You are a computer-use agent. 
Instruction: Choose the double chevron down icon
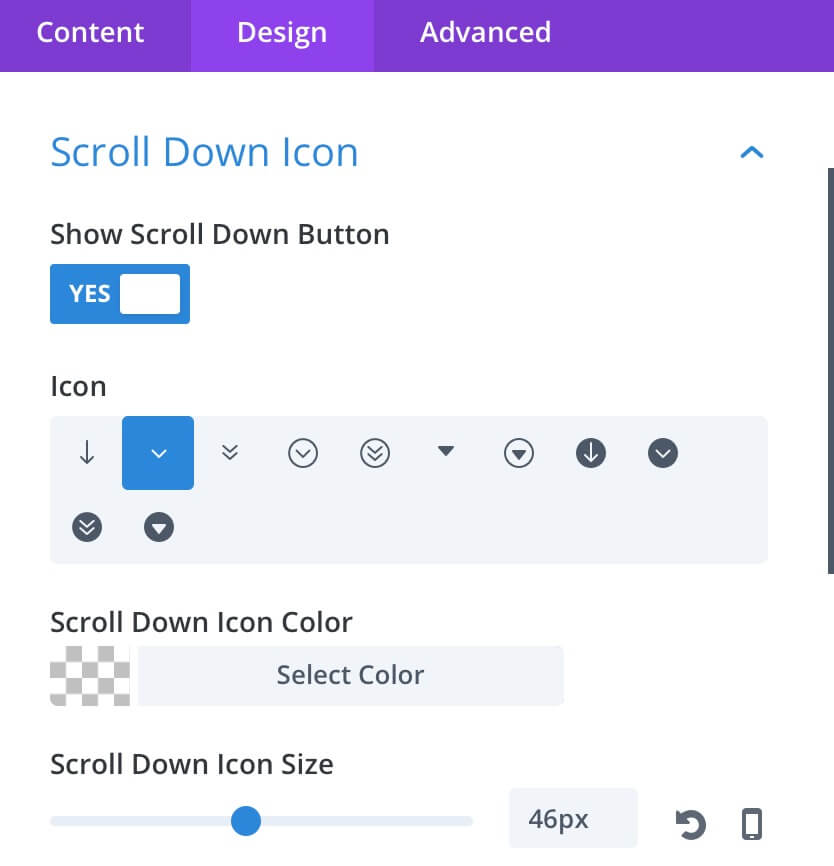coord(230,453)
